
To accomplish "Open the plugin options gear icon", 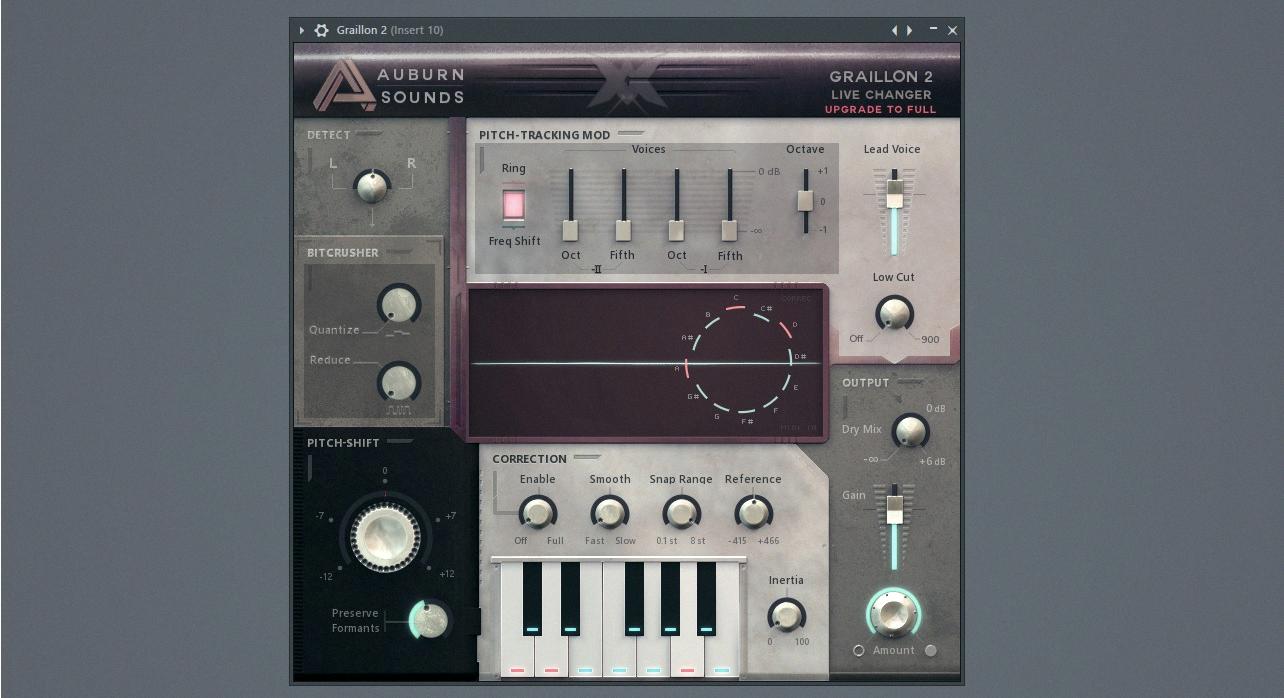I will tap(321, 30).
